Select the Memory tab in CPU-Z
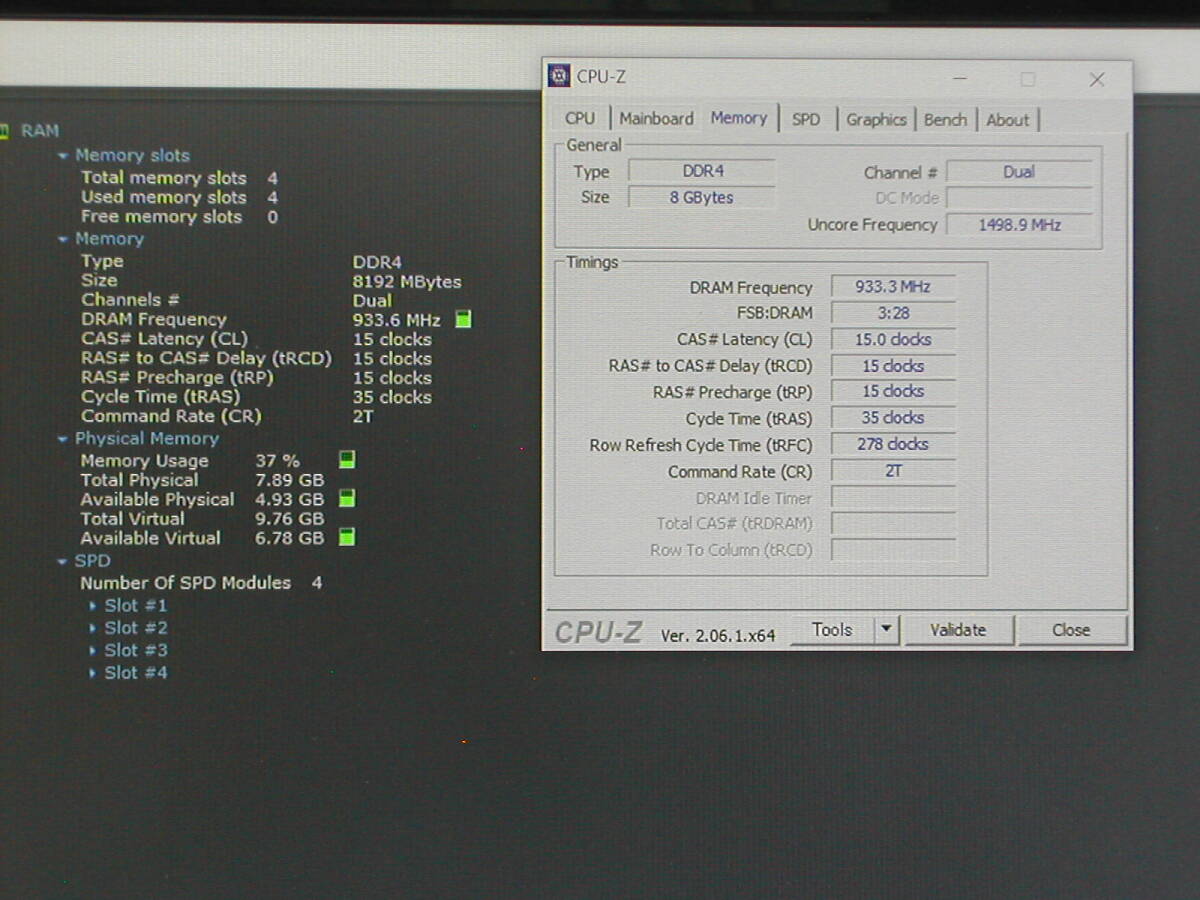The height and width of the screenshot is (900, 1200). pos(739,118)
